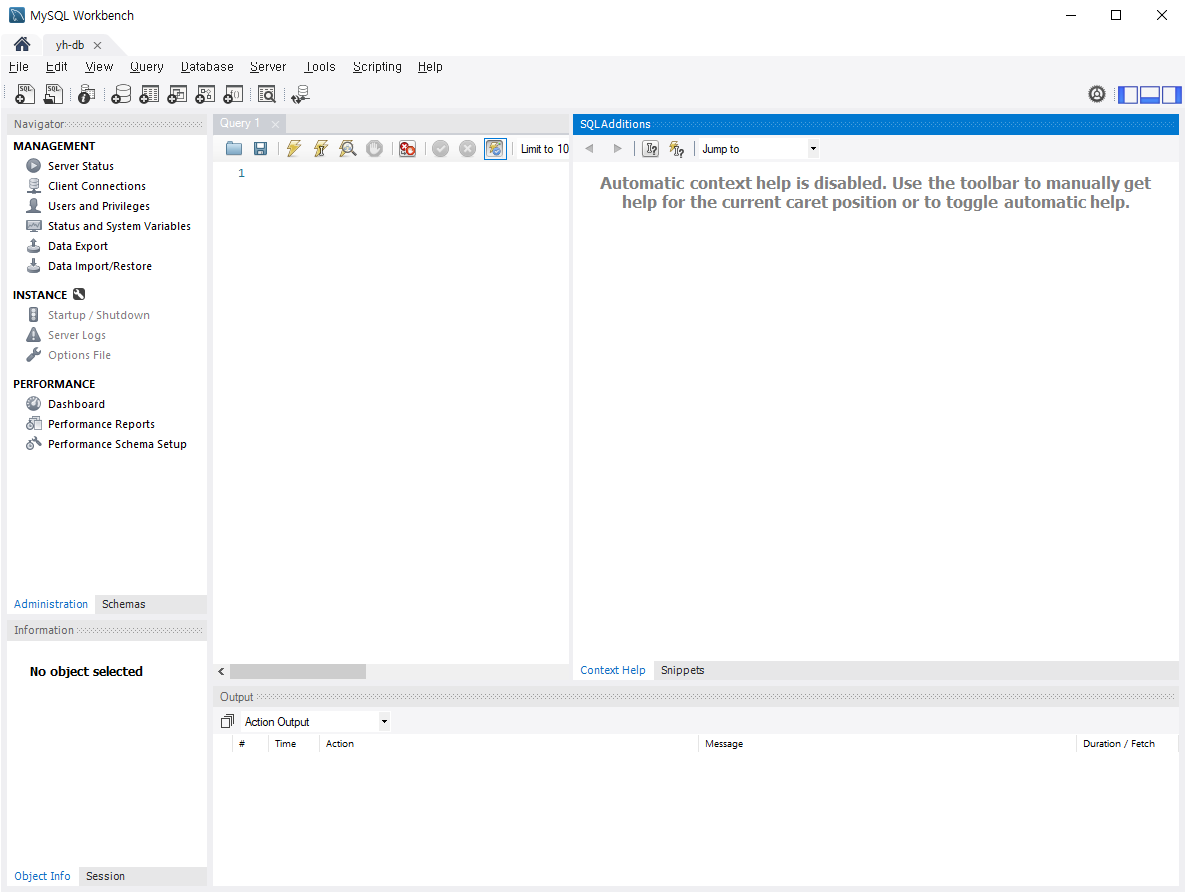Viewport: 1186px width, 893px height.
Task: Select the Object Info tab
Action: tap(42, 876)
